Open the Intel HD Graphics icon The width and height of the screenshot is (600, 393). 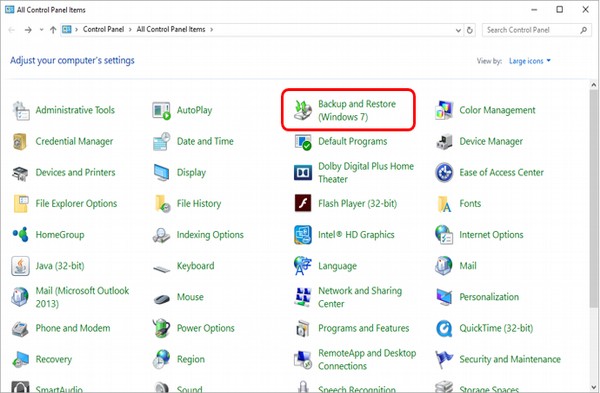click(303, 235)
